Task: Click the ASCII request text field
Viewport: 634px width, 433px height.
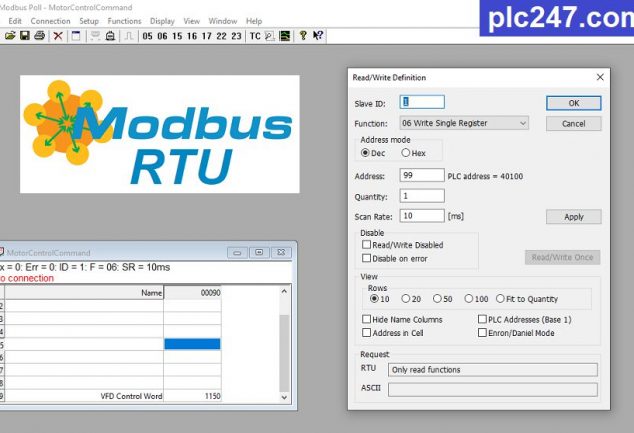Action: point(493,389)
